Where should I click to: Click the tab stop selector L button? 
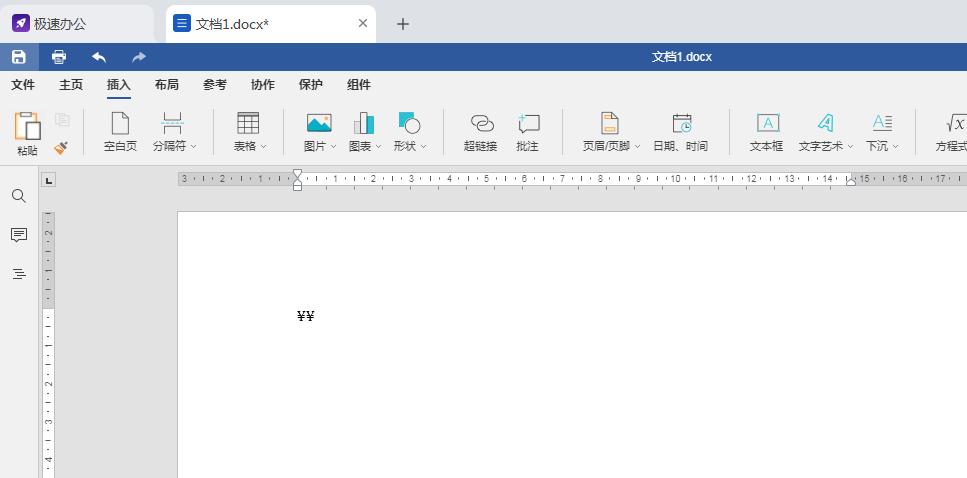(49, 181)
